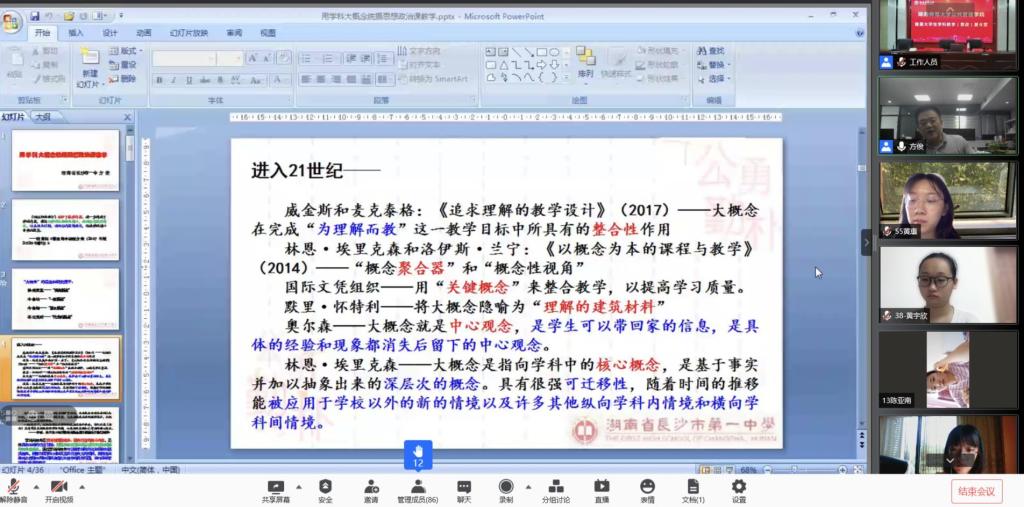
Task: Switch to the 插入 ribbon tab
Action: [x=76, y=32]
